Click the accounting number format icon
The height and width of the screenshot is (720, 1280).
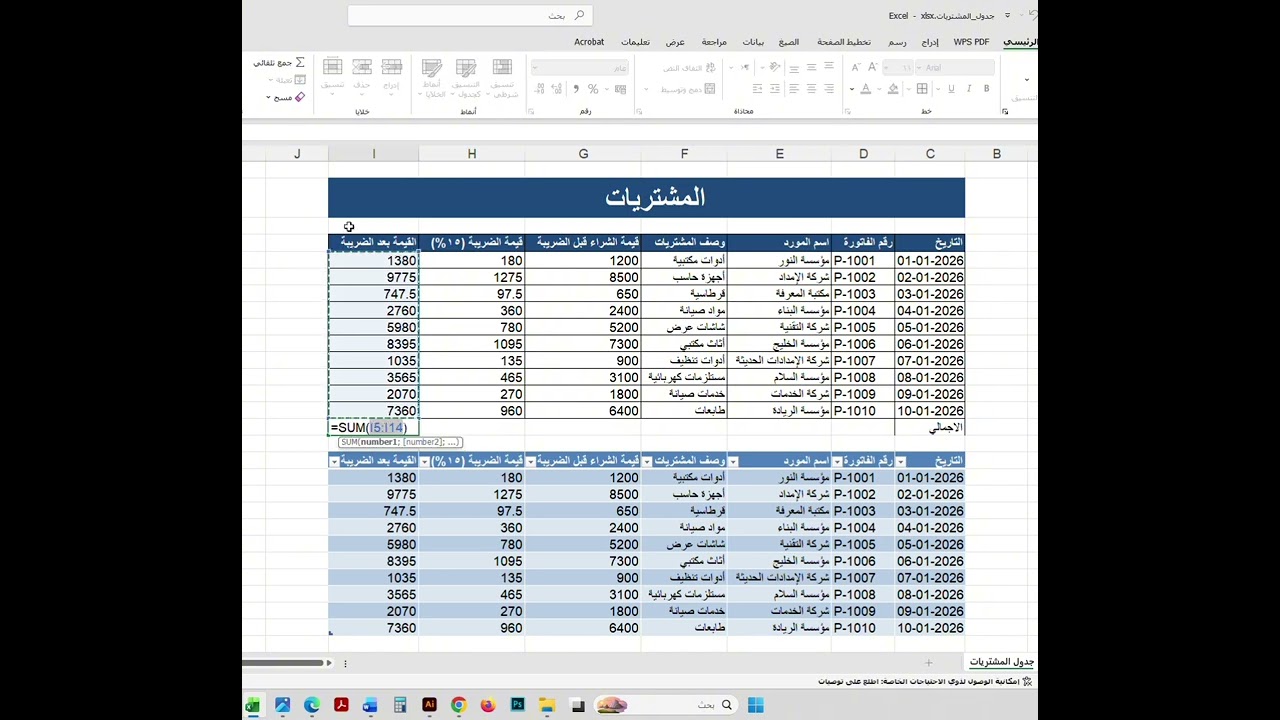pyautogui.click(x=620, y=89)
